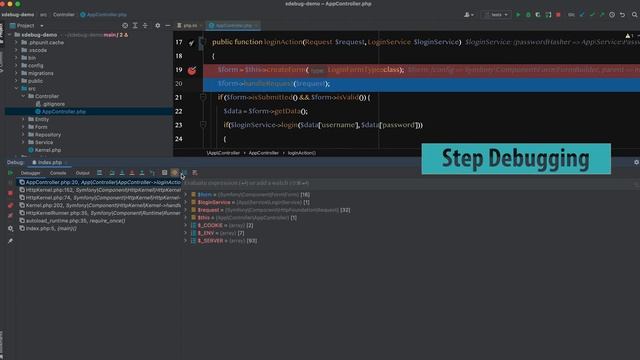Click the warning indicator in editor corner

click(x=629, y=36)
